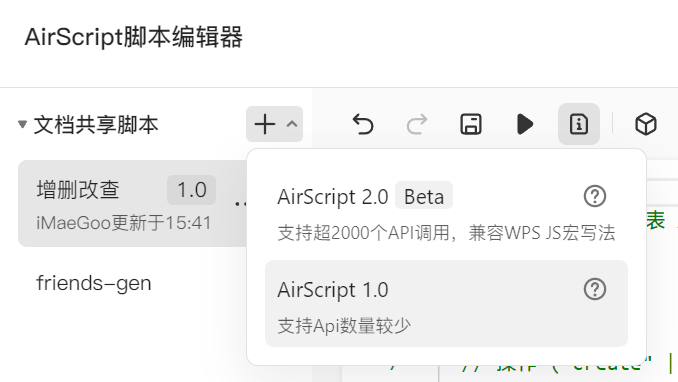The width and height of the screenshot is (678, 382).
Task: Click the plus new script button
Action: (265, 125)
